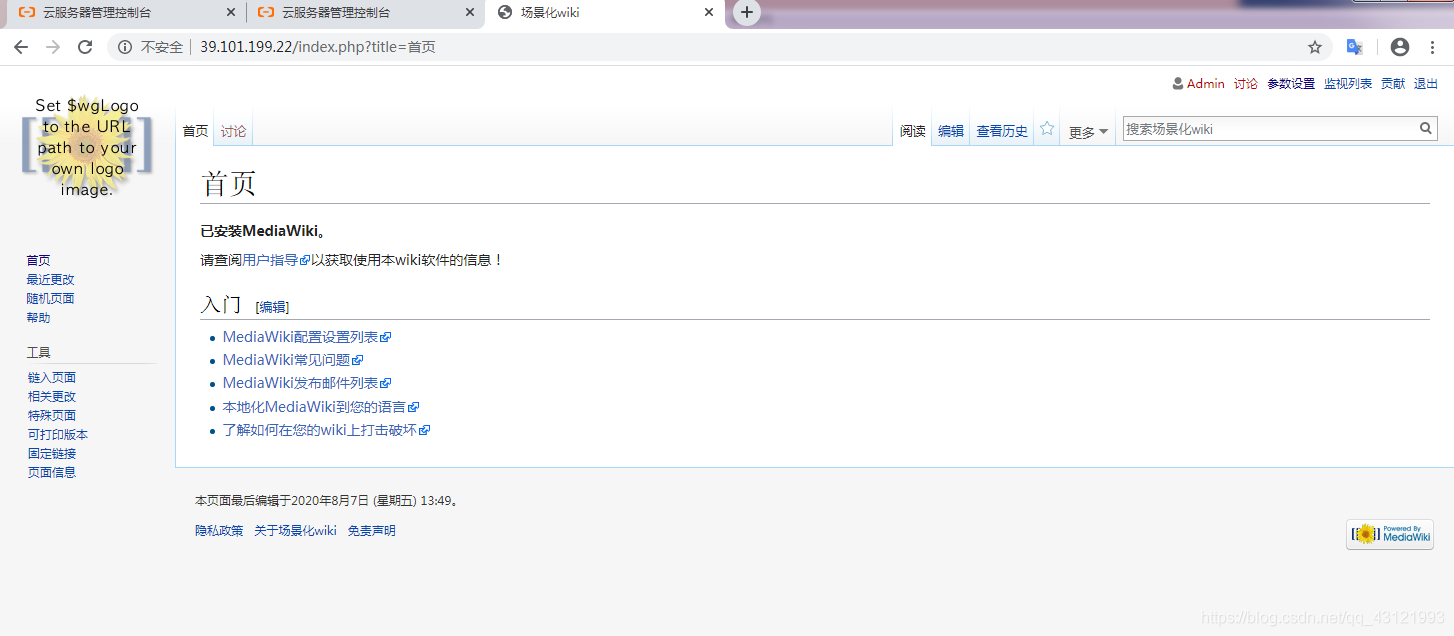This screenshot has height=636, width=1454.
Task: Open the 关于场景化wiki footer link
Action: point(295,530)
